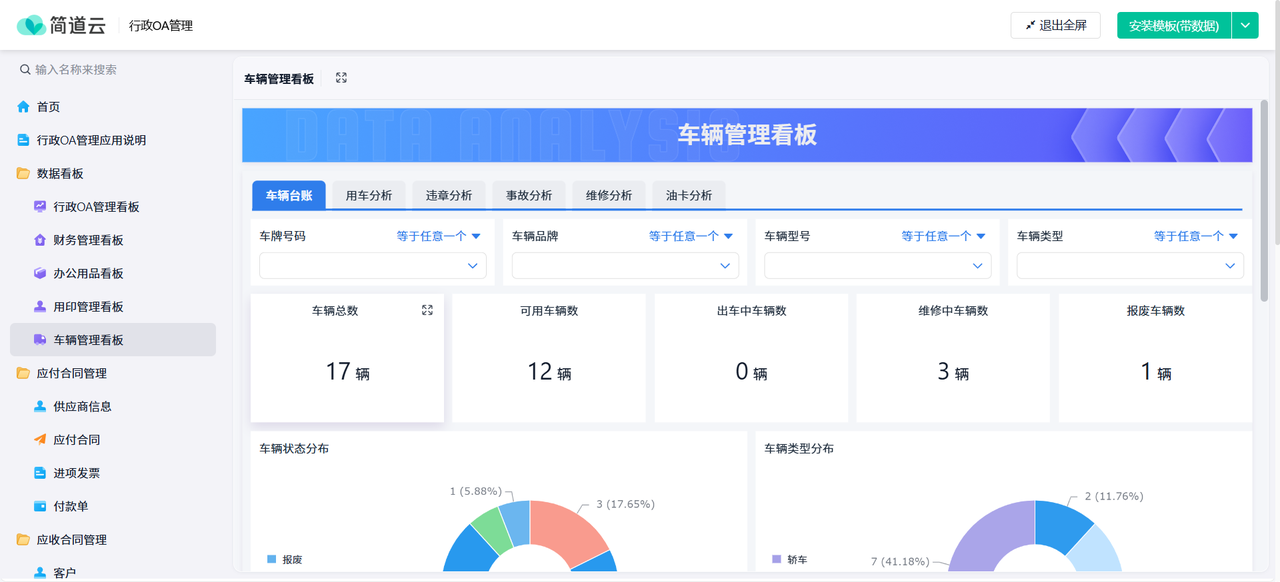Screen dimensions: 1280x582
Task: Open 首页 in the sidebar
Action: pyautogui.click(x=113, y=107)
